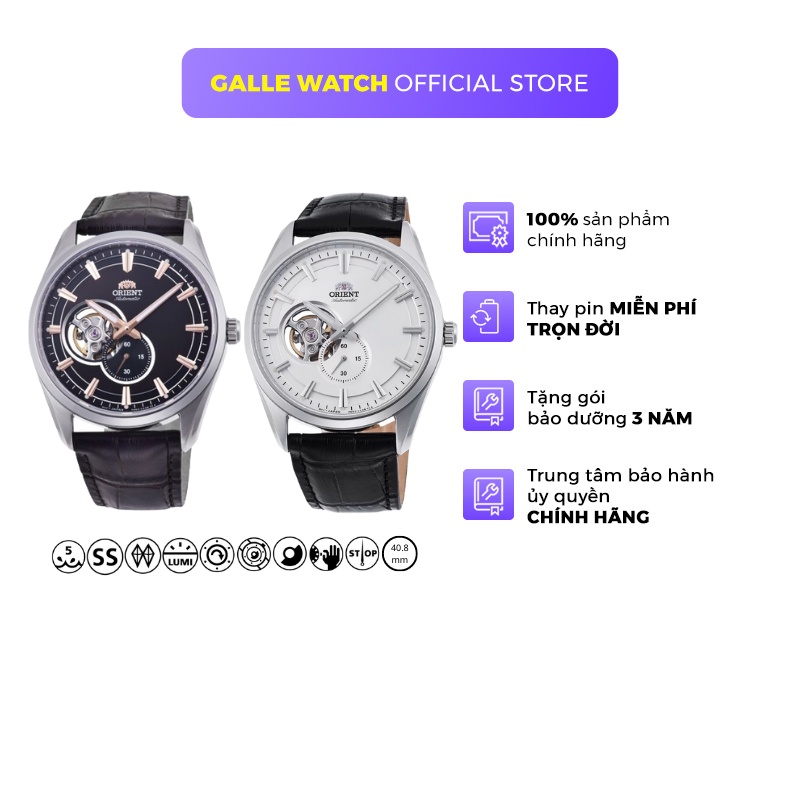Click the 5 bar water resistance icon
Image resolution: width=800 pixels, height=800 pixels.
pyautogui.click(x=68, y=555)
